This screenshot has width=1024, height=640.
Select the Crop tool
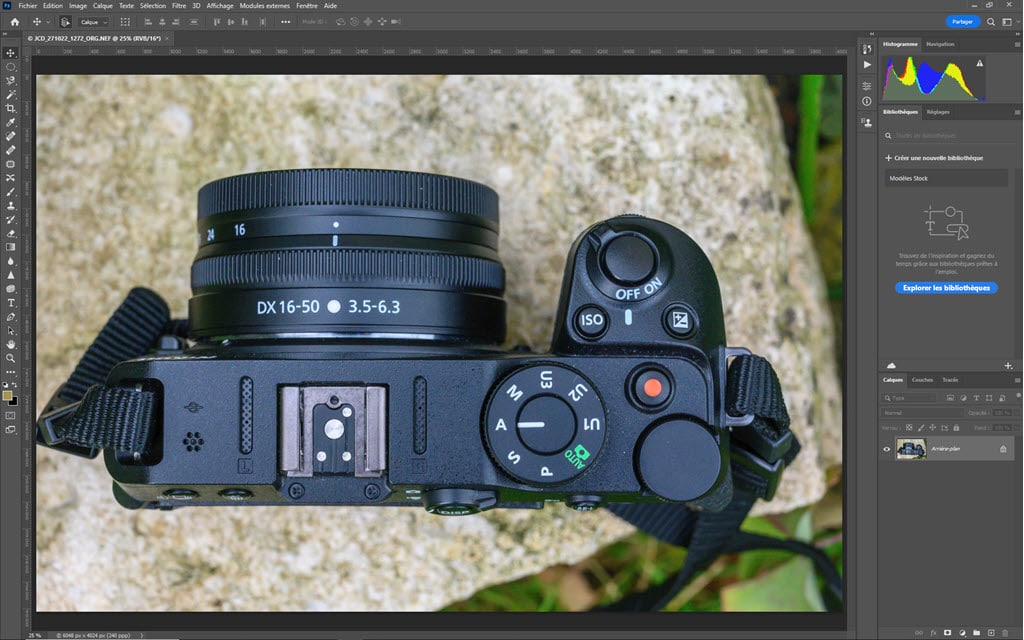(11, 108)
